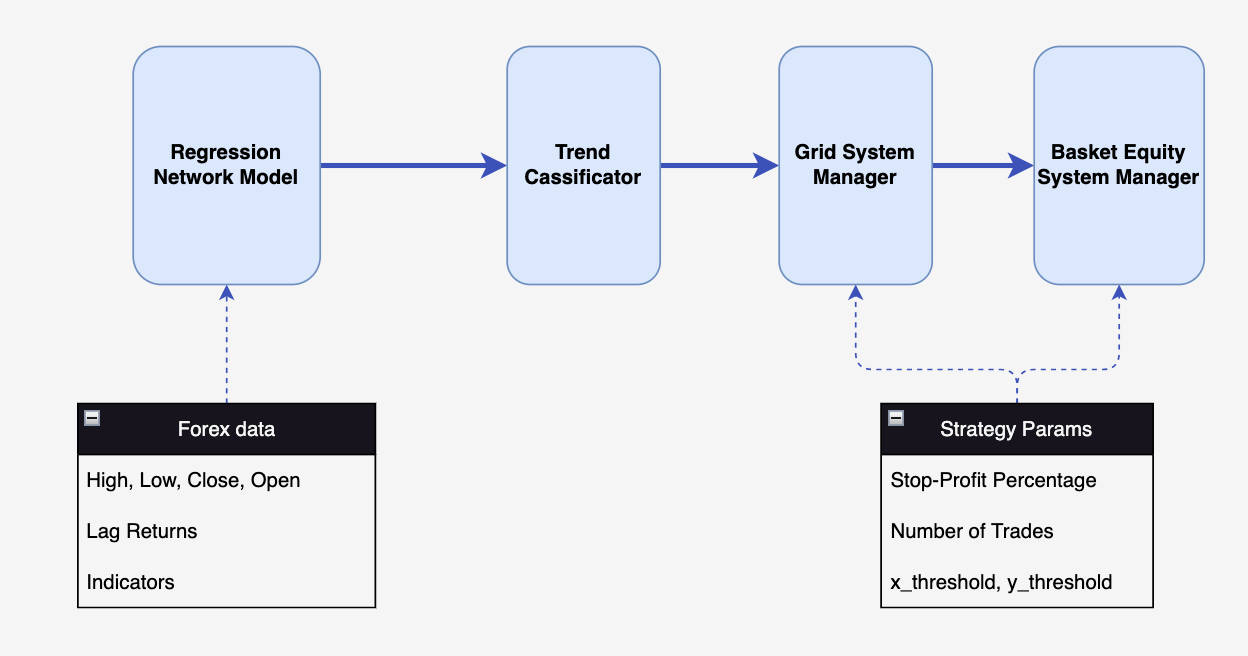This screenshot has width=1248, height=656.
Task: Select arrow from Trend Cassificator to Grid Manager
Action: [719, 165]
